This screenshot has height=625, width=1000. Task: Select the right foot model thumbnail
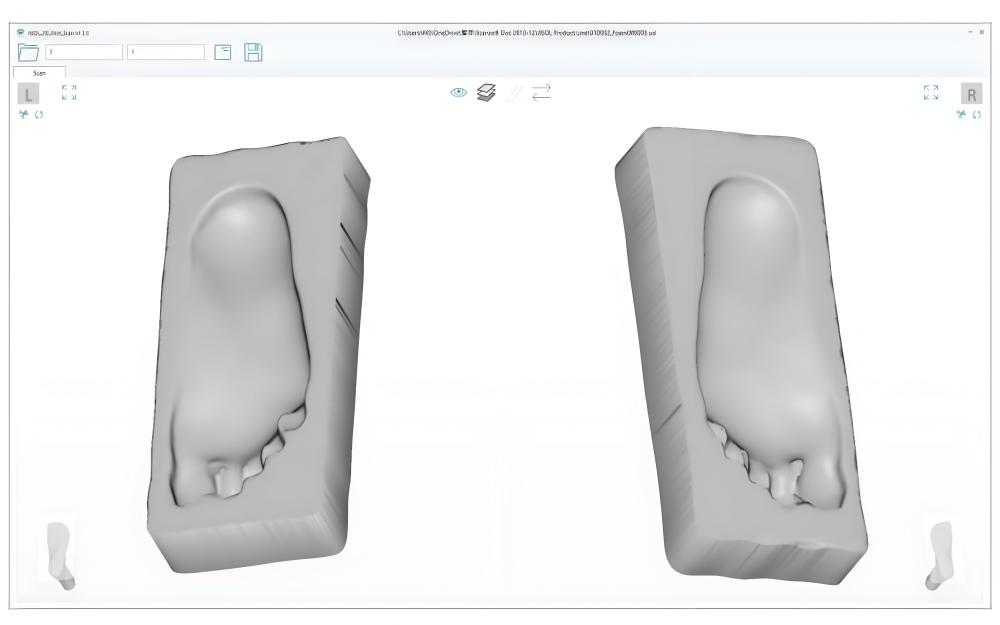(939, 555)
